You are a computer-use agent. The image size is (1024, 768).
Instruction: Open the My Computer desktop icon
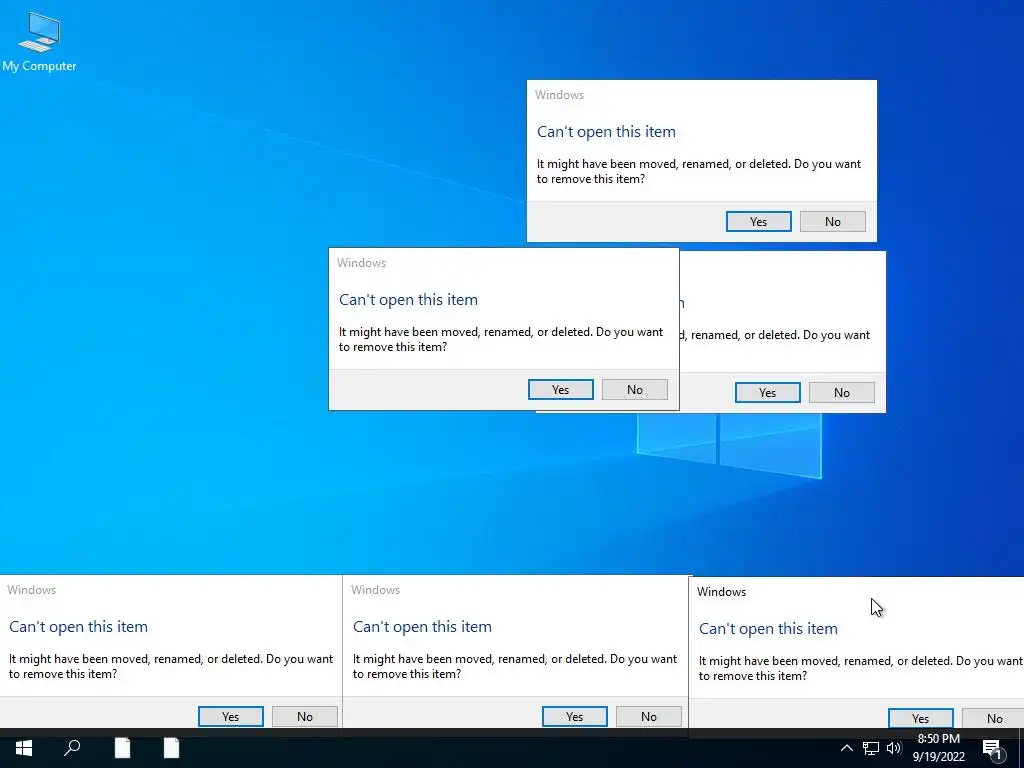(39, 41)
